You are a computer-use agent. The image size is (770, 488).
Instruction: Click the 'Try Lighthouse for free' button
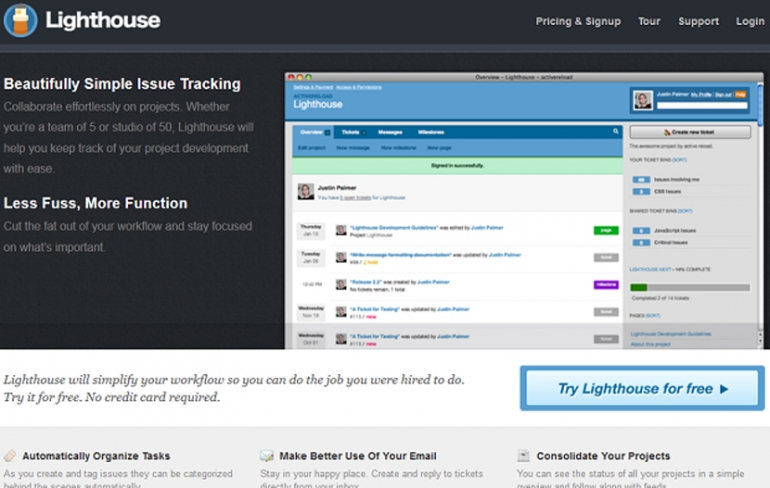pos(642,388)
